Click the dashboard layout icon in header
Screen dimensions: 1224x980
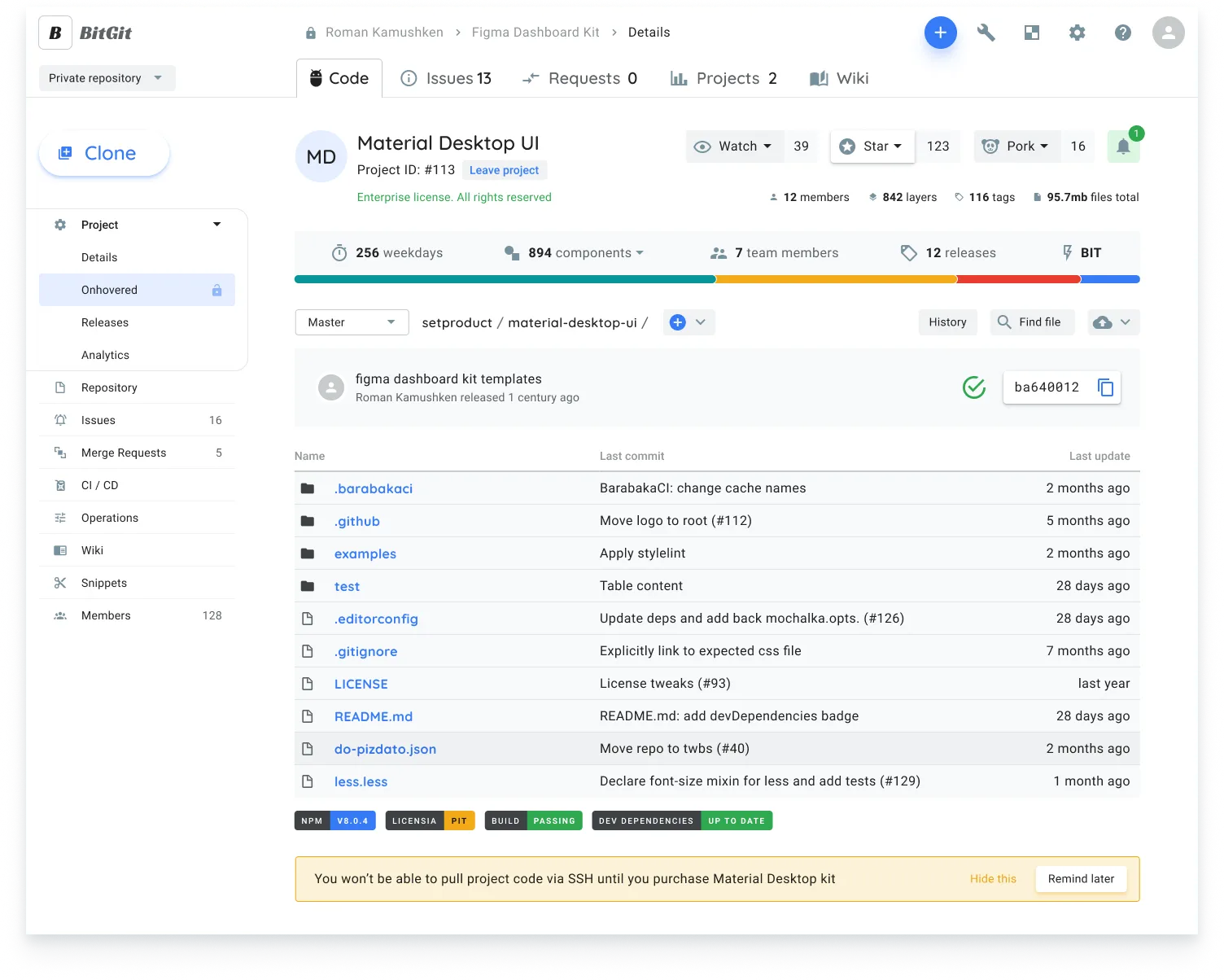1031,33
